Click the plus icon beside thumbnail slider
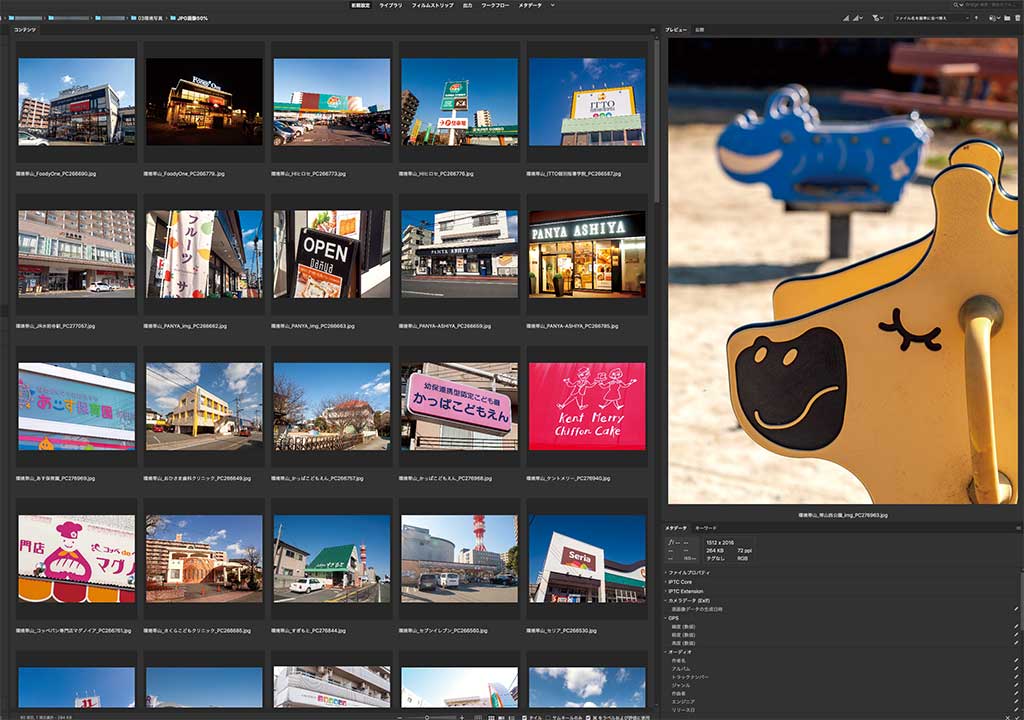1024x720 pixels. (x=462, y=717)
